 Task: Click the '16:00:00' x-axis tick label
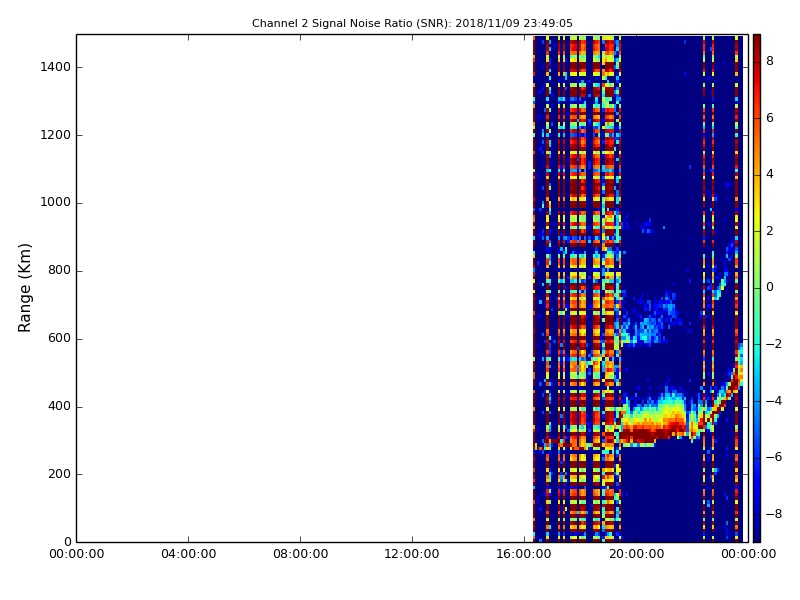point(524,554)
